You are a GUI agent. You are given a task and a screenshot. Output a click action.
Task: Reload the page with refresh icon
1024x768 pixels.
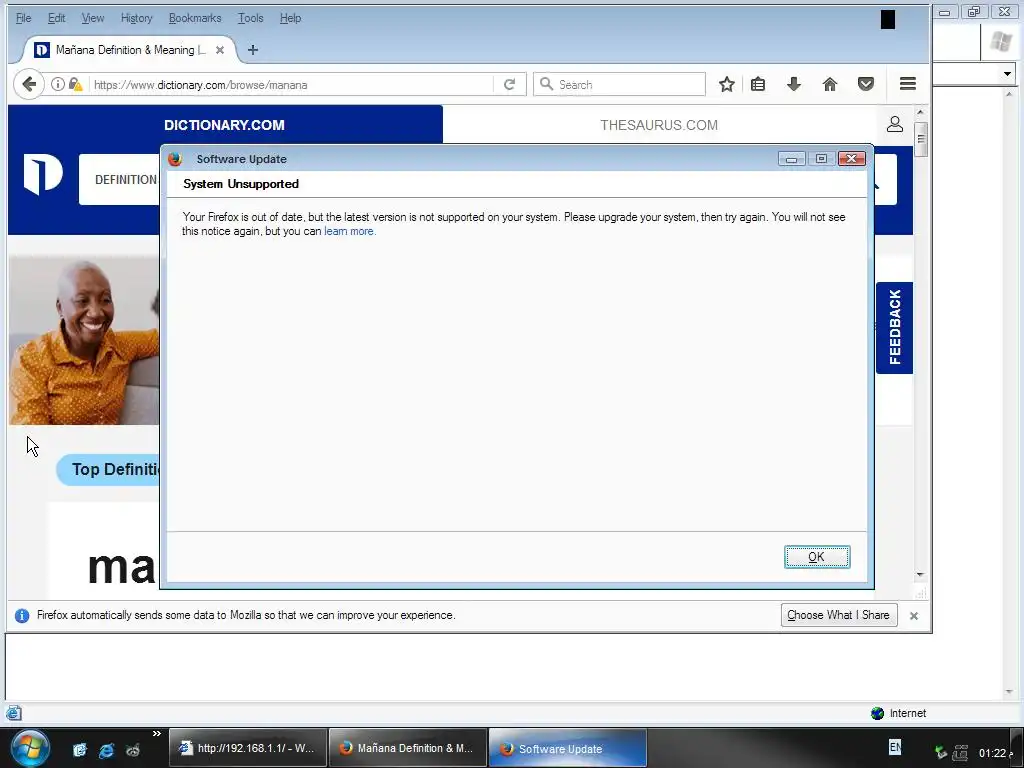click(509, 84)
